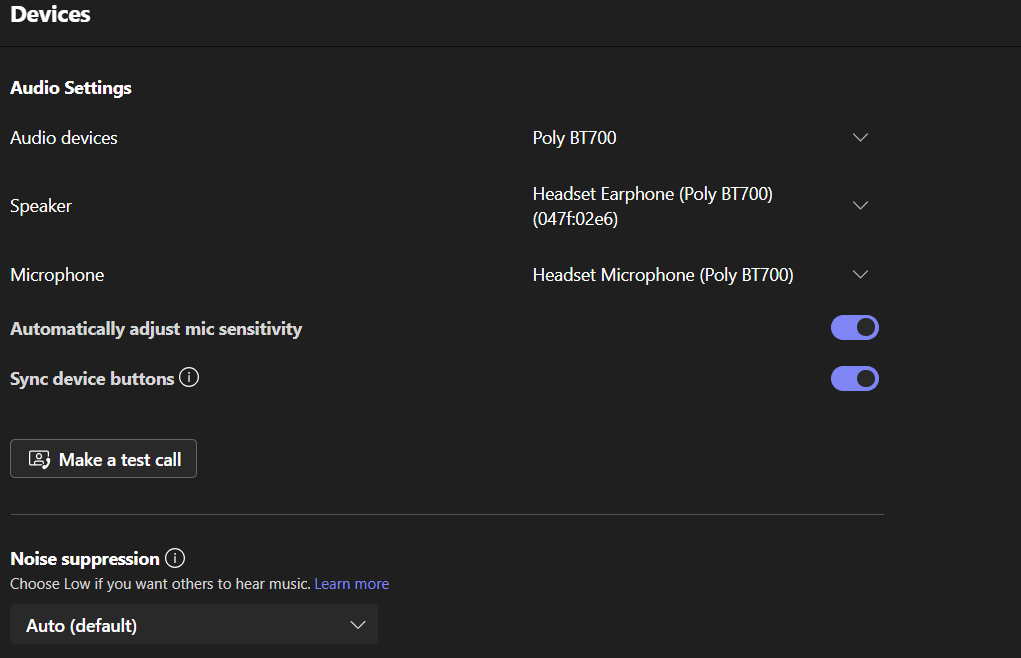This screenshot has height=658, width=1021.
Task: Expand the Microphone dropdown chevron
Action: click(x=860, y=275)
